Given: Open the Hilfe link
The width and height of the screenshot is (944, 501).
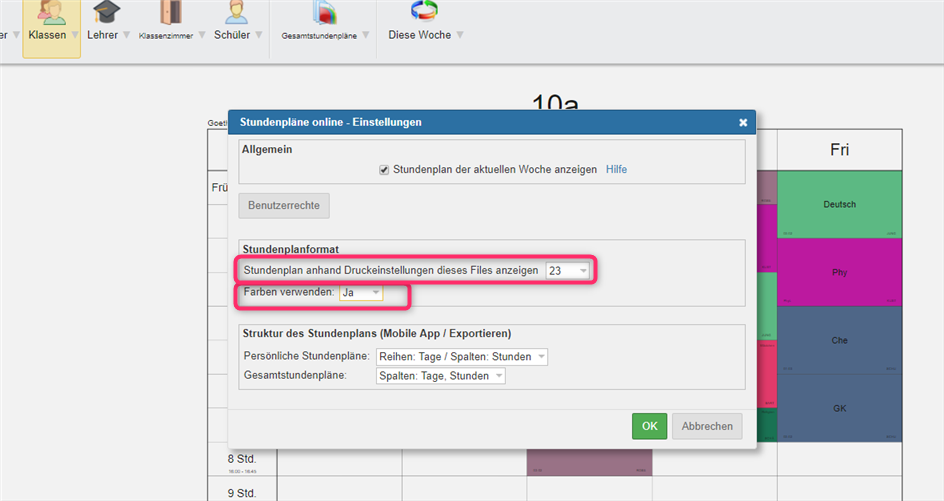Looking at the screenshot, I should [616, 170].
